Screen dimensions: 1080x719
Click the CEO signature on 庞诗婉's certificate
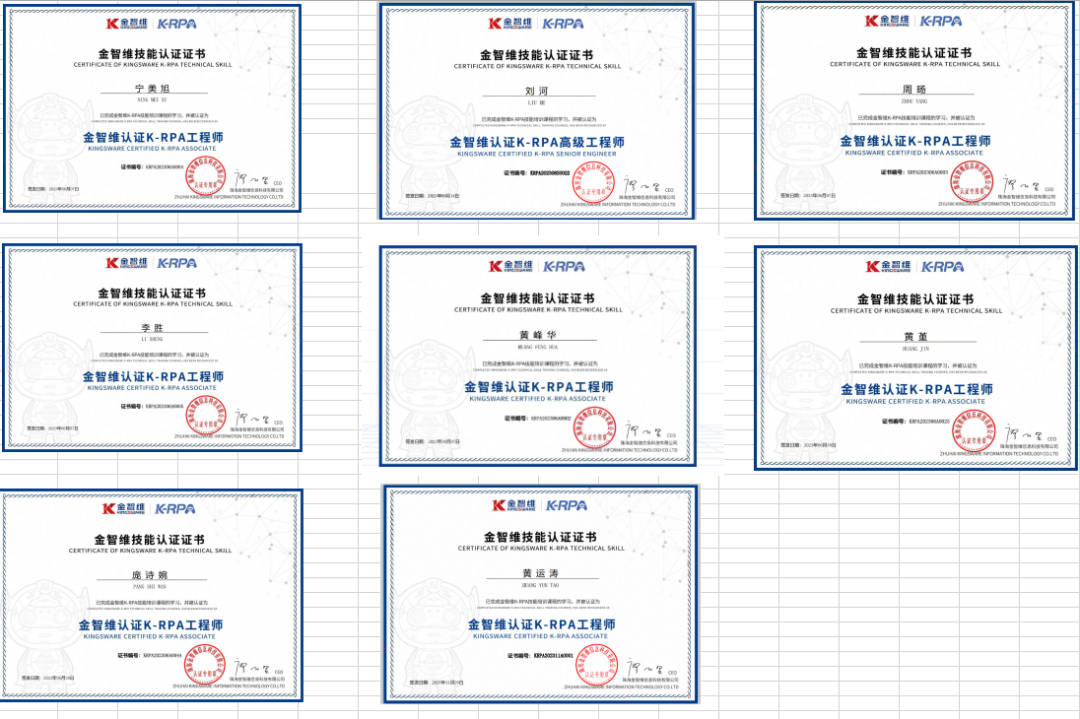point(252,667)
